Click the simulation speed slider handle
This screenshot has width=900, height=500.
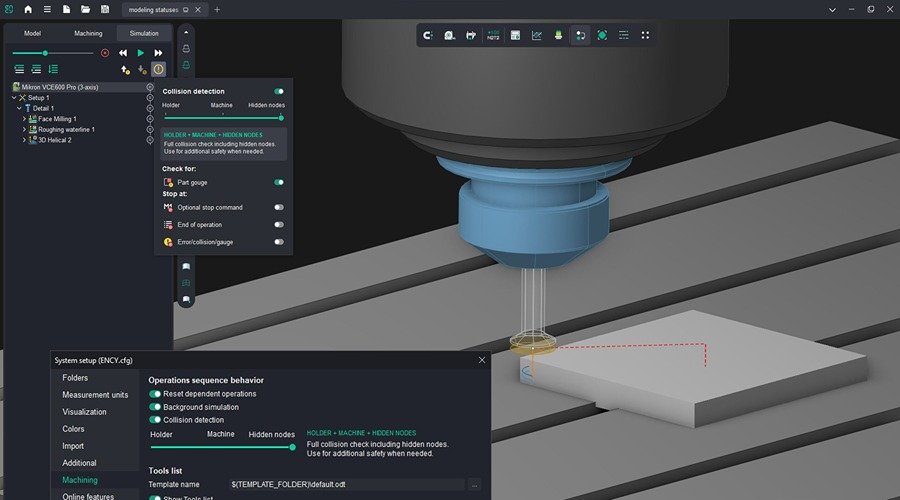coord(45,53)
